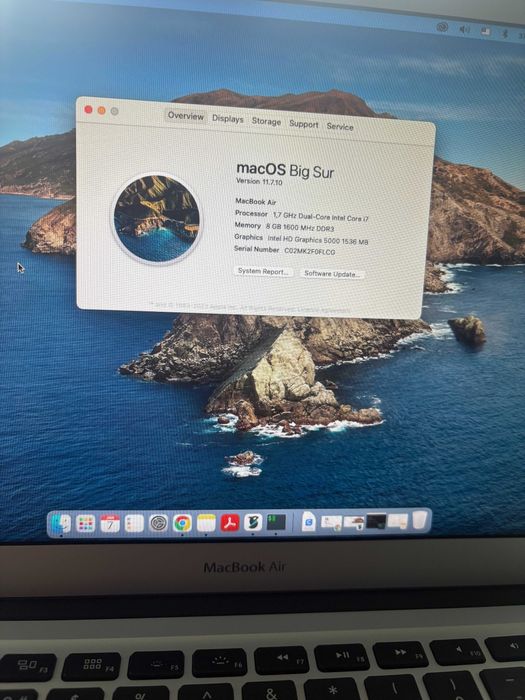Click the '1.7 GHz Dual-Core Intel Core i7' text
This screenshot has height=700, width=525.
click(x=321, y=217)
